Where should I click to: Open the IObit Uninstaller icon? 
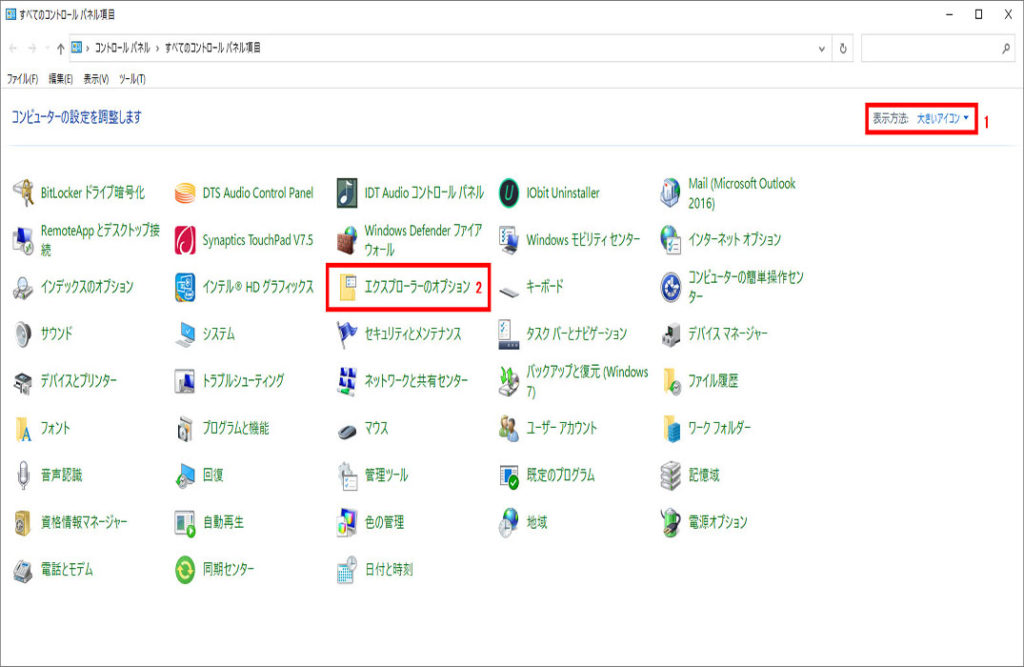click(509, 193)
